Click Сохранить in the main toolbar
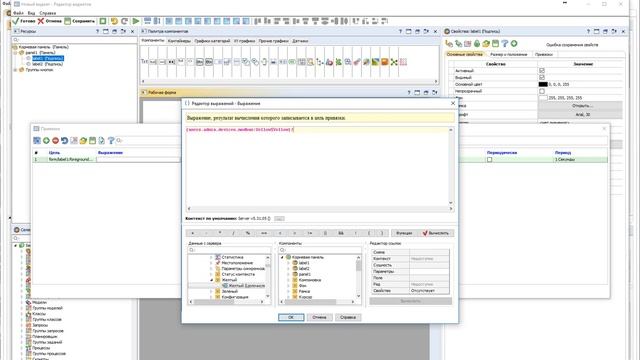The height and width of the screenshot is (360, 640). (x=80, y=21)
